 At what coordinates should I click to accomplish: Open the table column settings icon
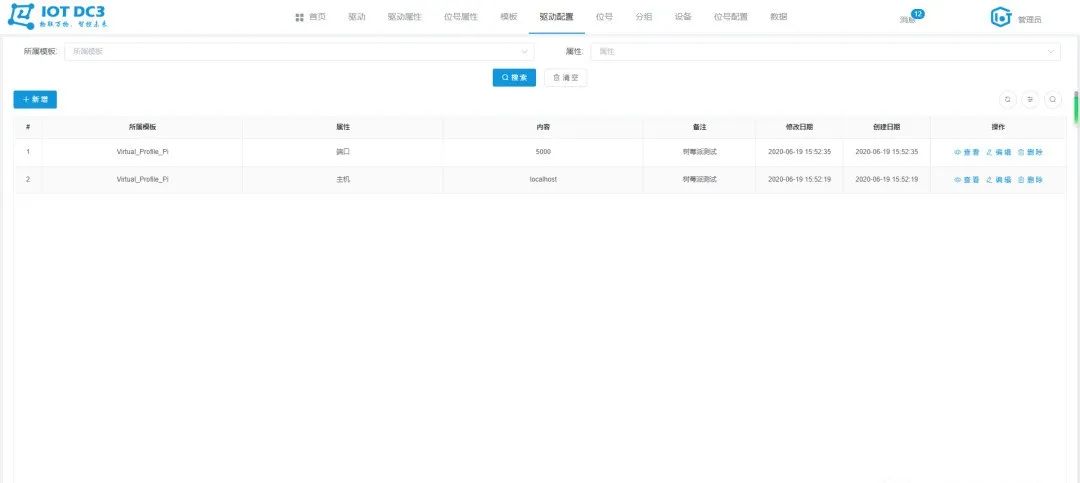pos(1030,100)
